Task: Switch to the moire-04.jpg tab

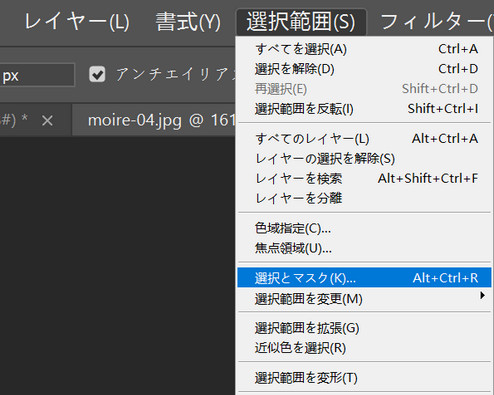Action: (161, 120)
